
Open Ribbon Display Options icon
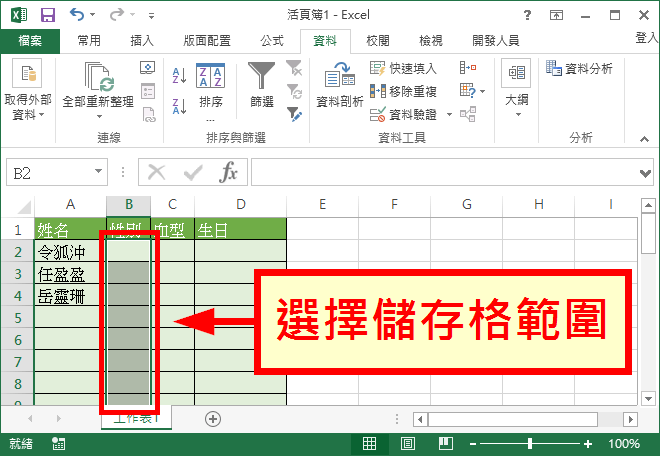point(556,15)
